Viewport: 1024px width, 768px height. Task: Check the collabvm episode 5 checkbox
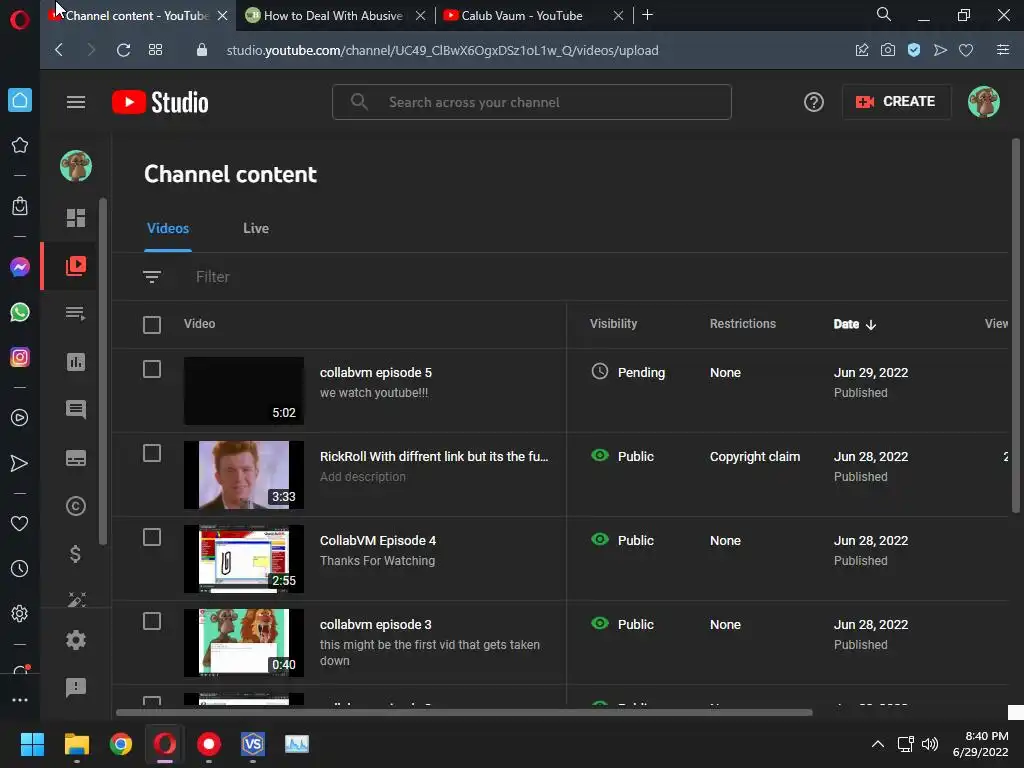pos(152,369)
